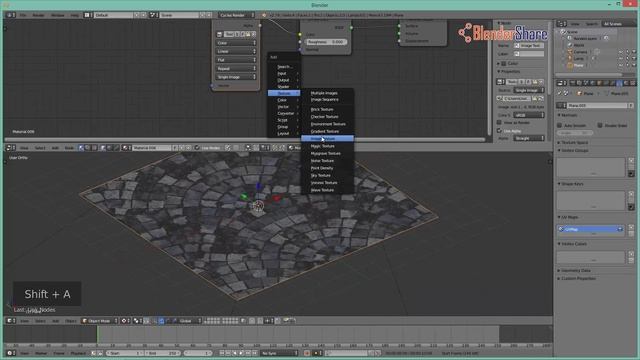Open the No Sync dropdown in timeline

[280, 353]
